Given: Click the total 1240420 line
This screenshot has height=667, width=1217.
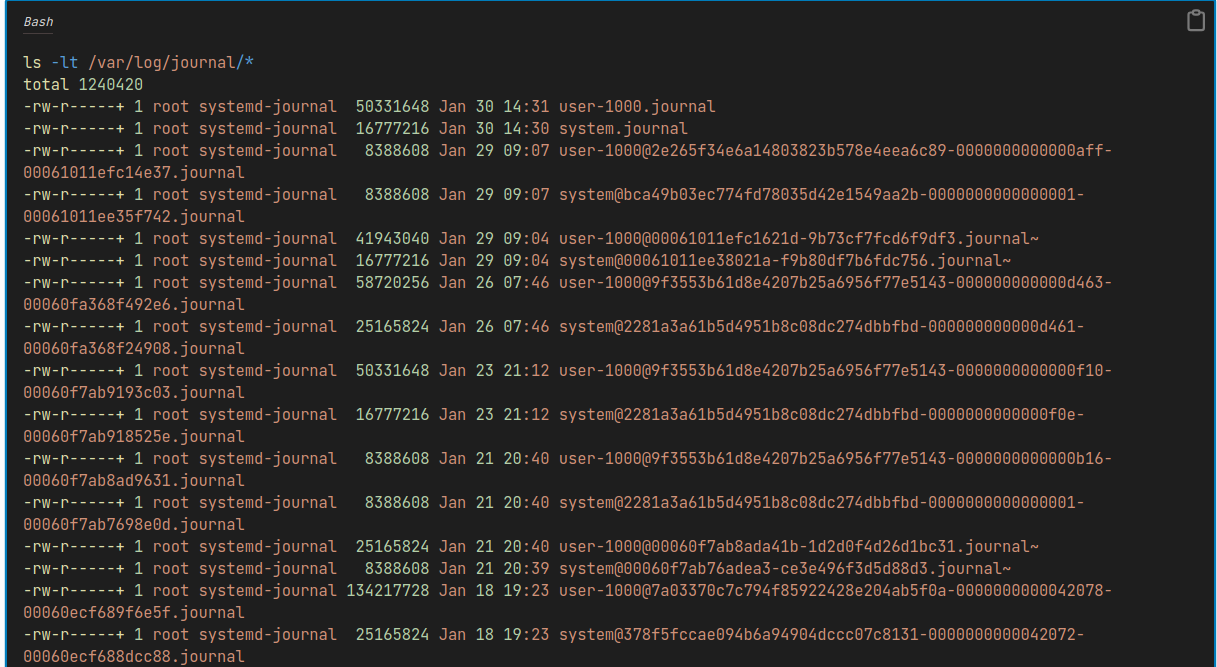Looking at the screenshot, I should coord(83,84).
